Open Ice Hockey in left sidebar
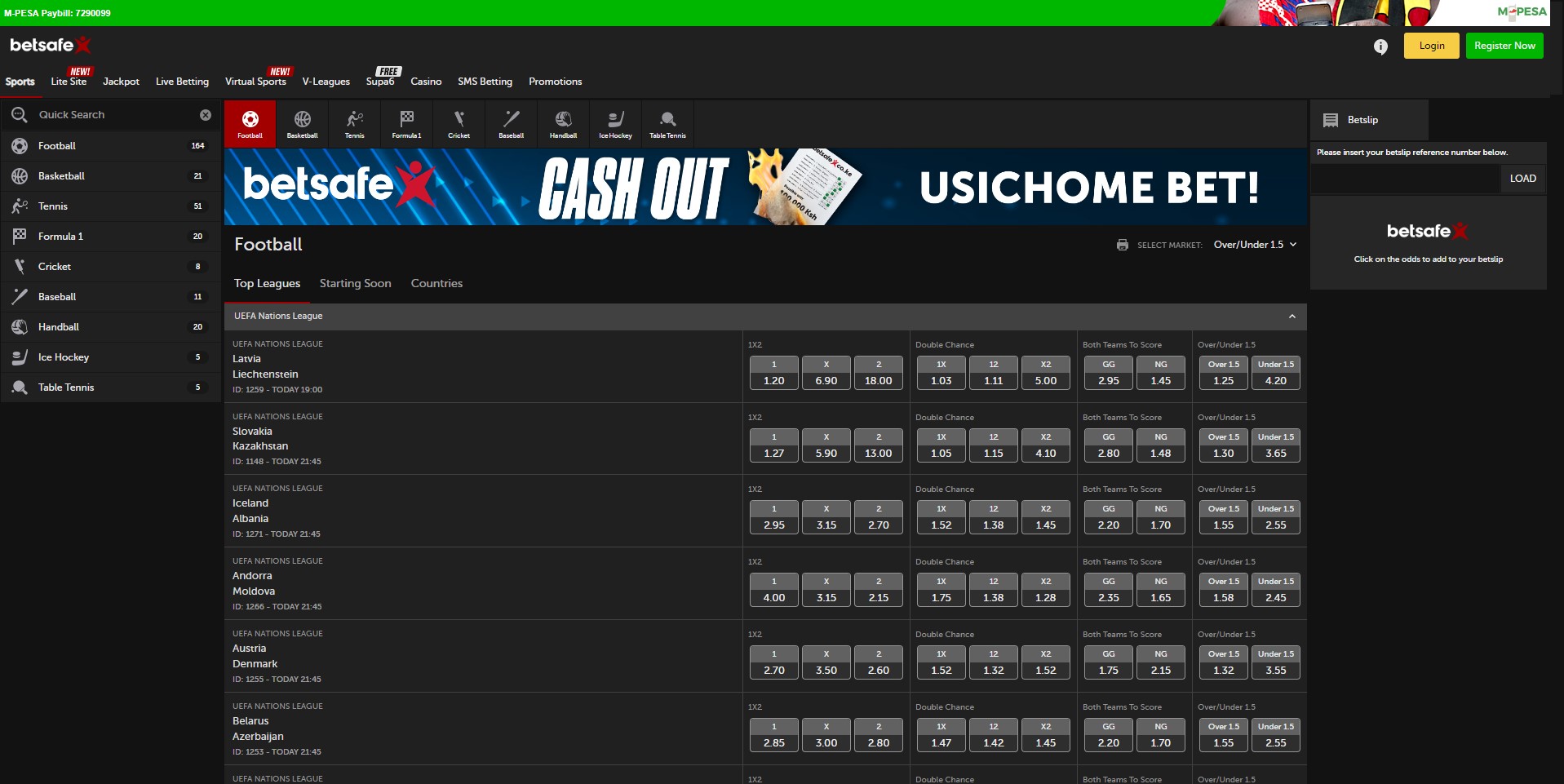1564x784 pixels. coord(110,357)
